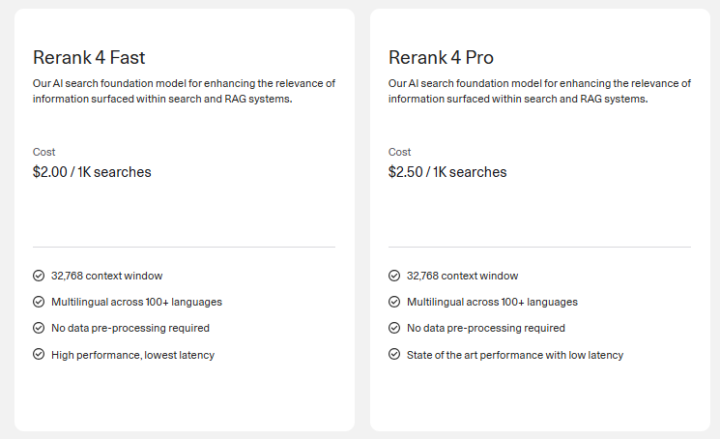
Task: Click checkmark beside State of the art performance
Action: (395, 354)
